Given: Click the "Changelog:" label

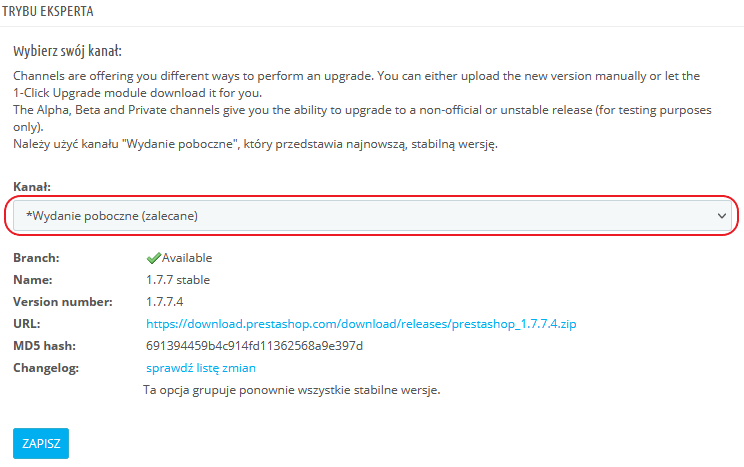Looking at the screenshot, I should click(46, 368).
